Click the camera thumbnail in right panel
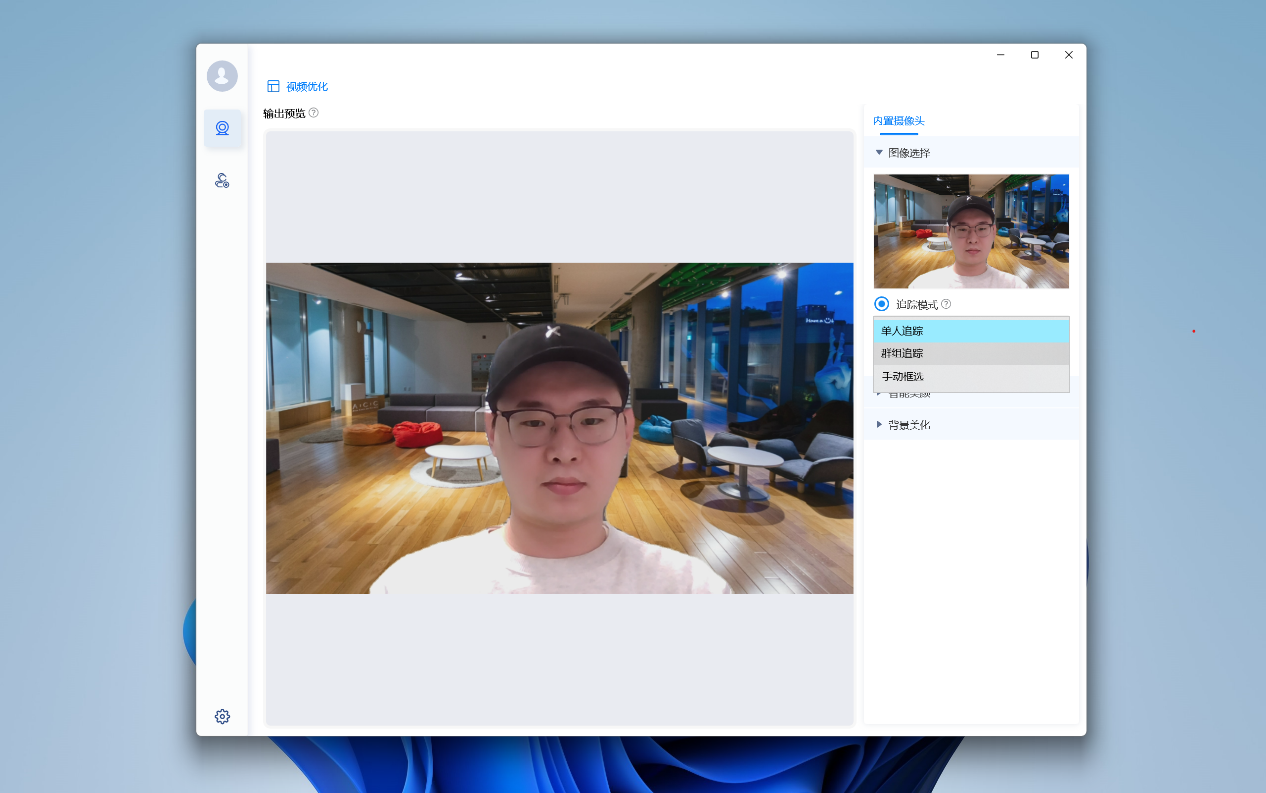This screenshot has height=793, width=1266. (x=970, y=231)
